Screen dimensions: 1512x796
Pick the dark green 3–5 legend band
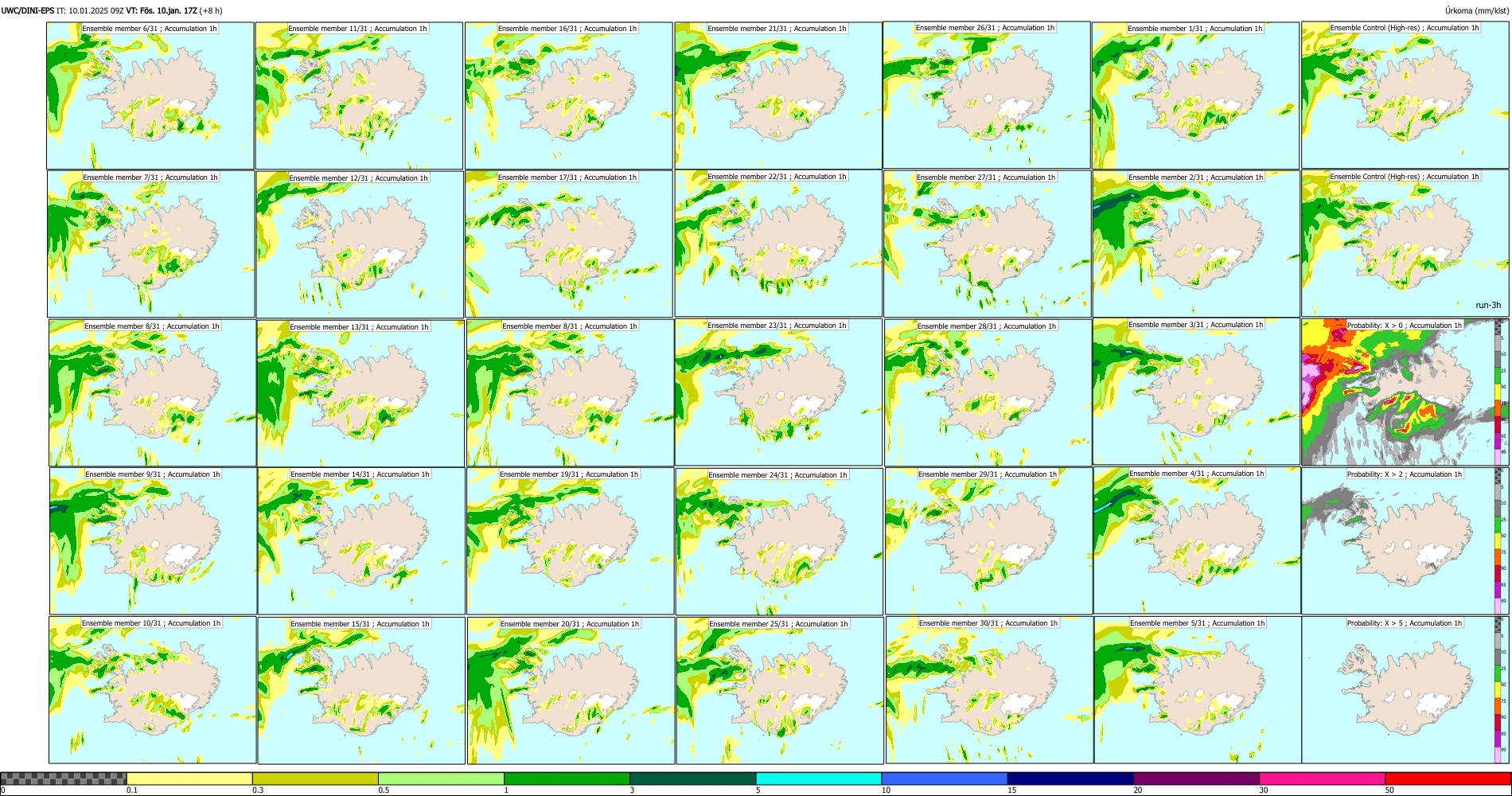click(x=693, y=778)
